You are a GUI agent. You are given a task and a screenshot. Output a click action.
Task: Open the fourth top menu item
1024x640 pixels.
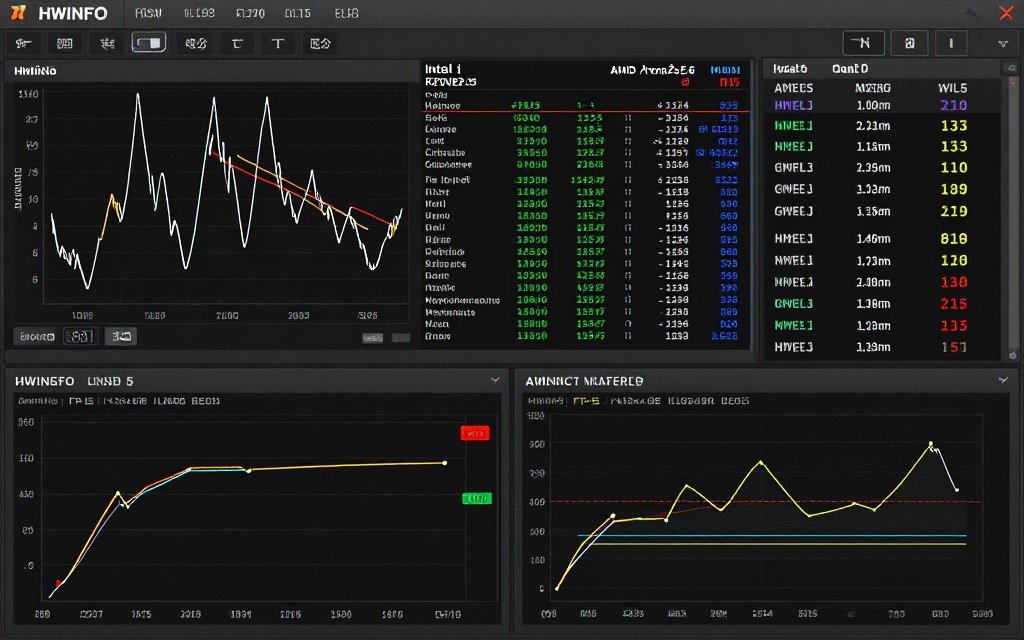[298, 13]
